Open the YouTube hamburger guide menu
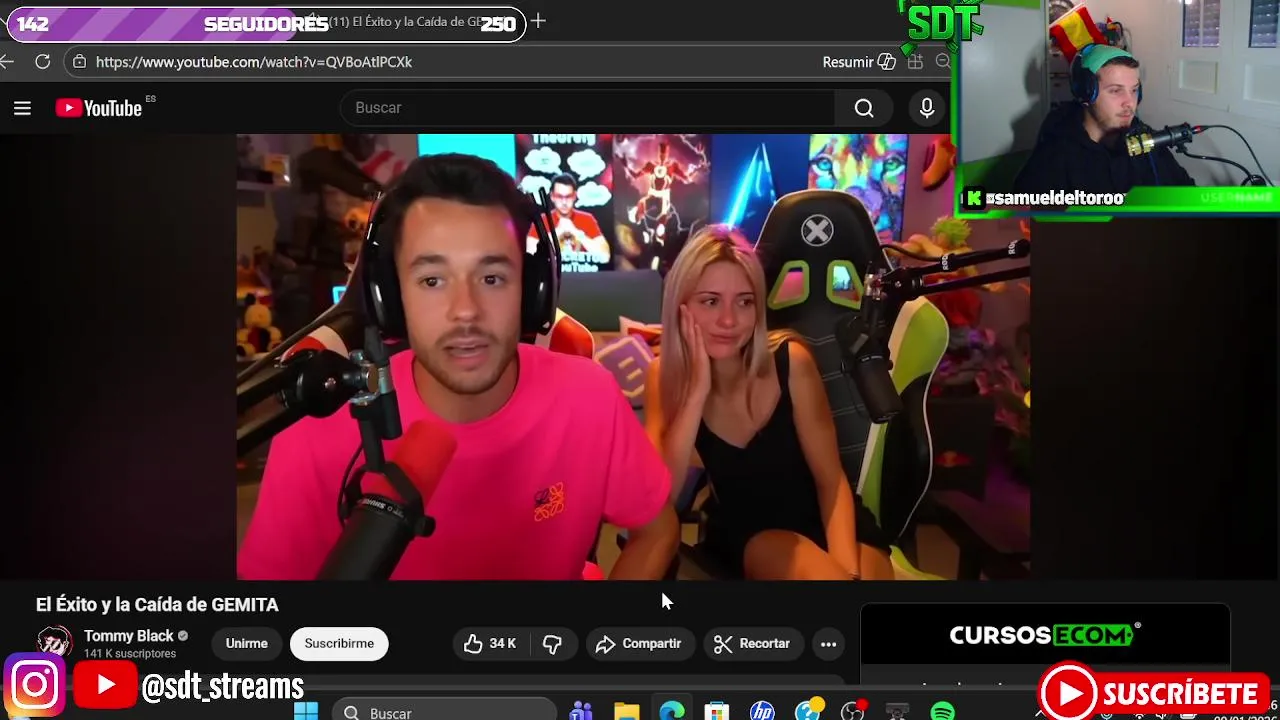 [22, 108]
